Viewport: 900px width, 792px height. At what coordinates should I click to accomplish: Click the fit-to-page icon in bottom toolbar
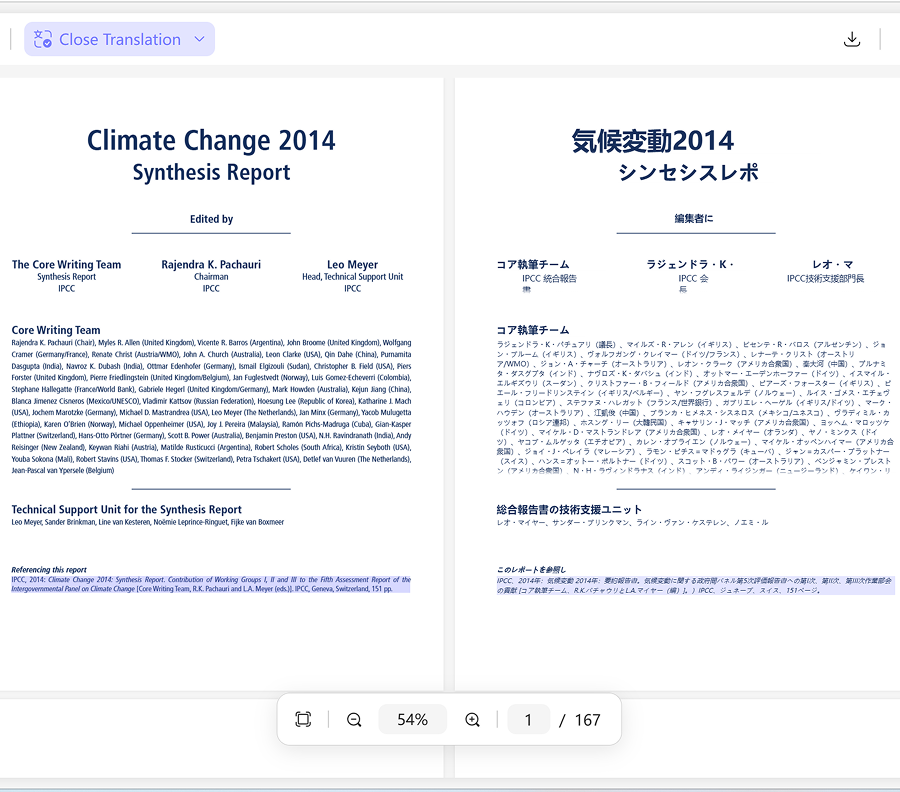[303, 719]
